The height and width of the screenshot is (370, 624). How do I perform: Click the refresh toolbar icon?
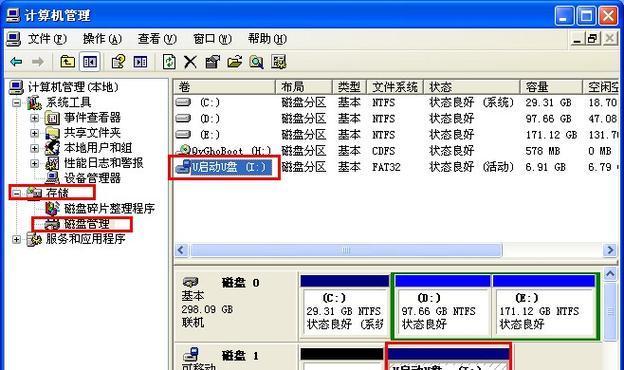pos(169,62)
